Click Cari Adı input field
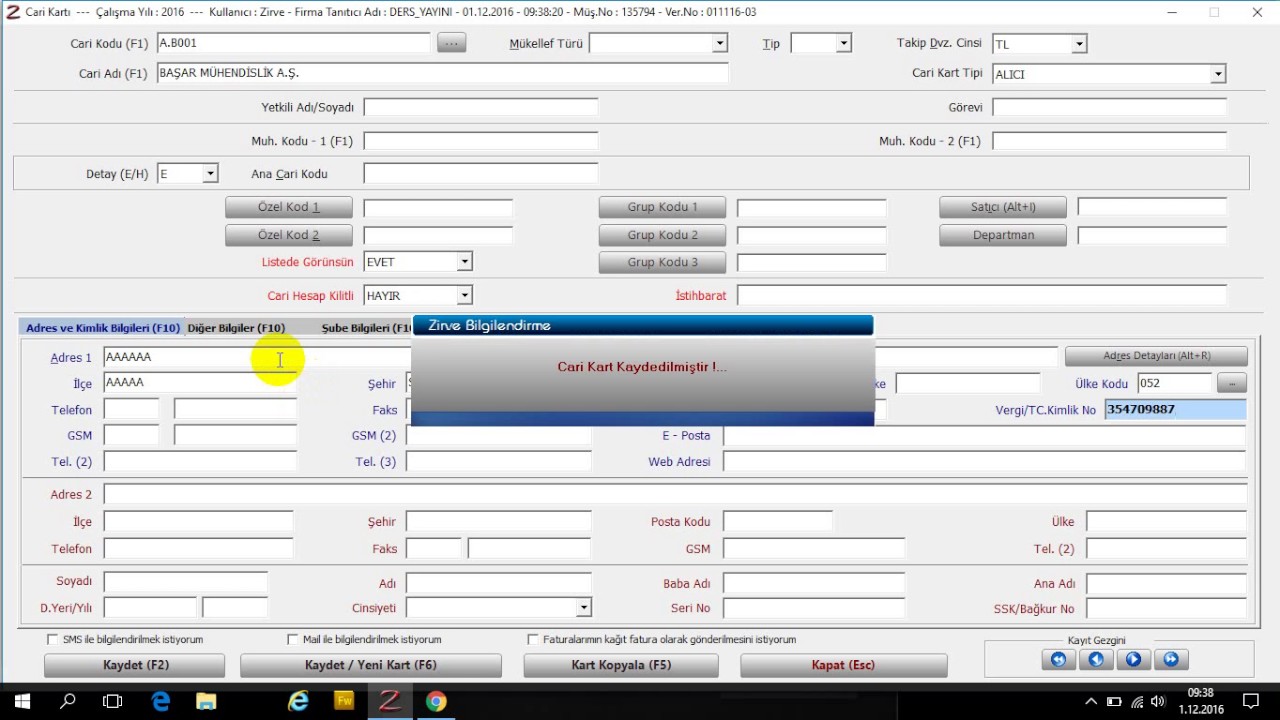1280x720 pixels. pos(442,73)
